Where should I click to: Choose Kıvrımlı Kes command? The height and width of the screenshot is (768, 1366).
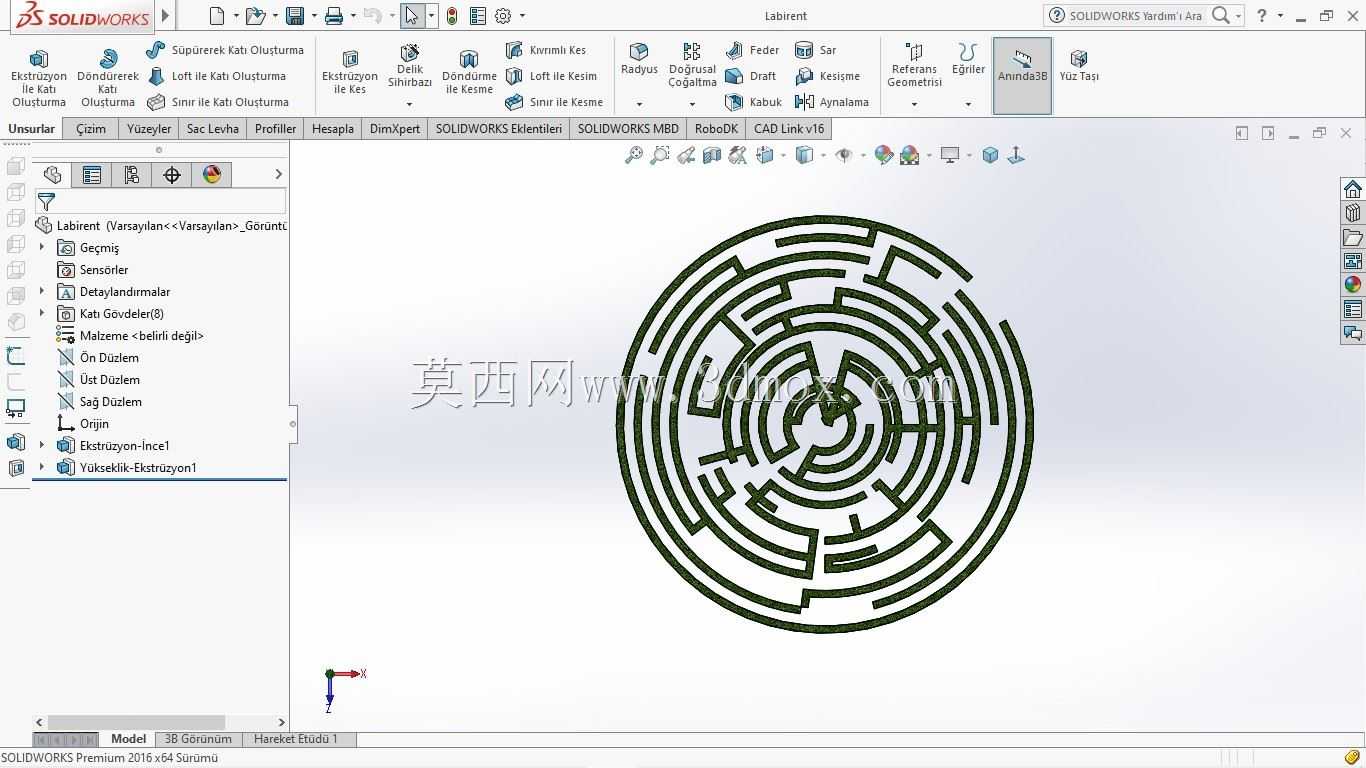click(546, 50)
